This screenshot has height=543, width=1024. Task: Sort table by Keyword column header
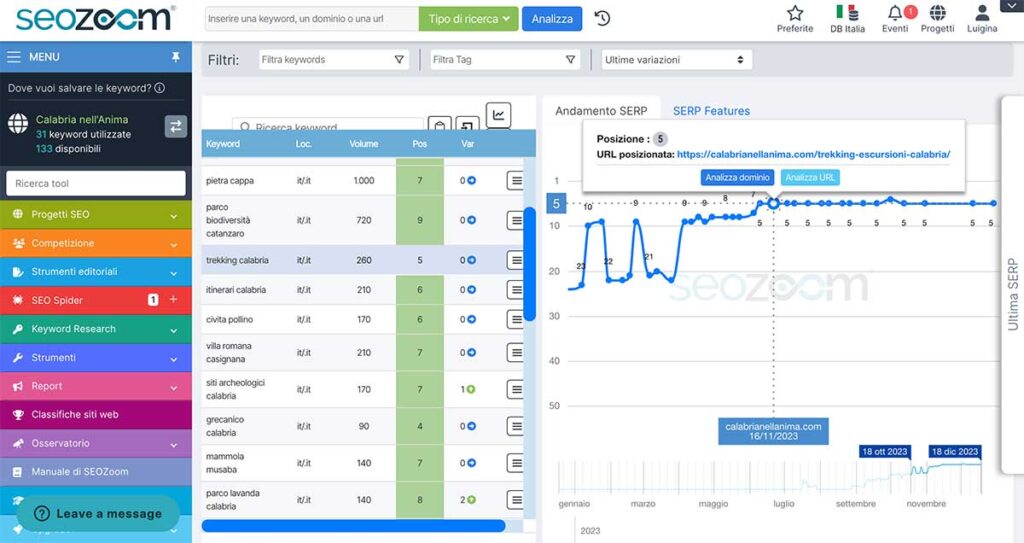pos(223,144)
